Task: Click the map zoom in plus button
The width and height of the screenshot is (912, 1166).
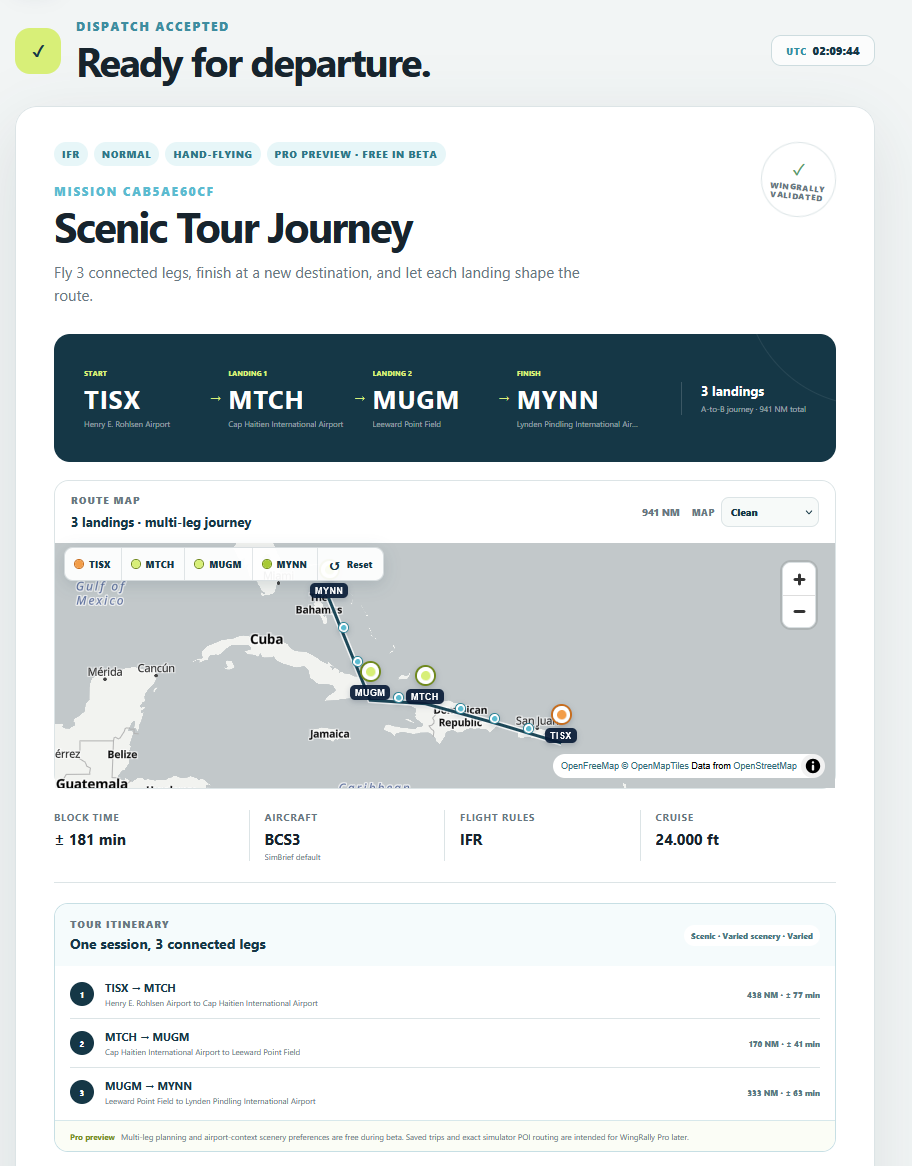Action: click(x=799, y=579)
